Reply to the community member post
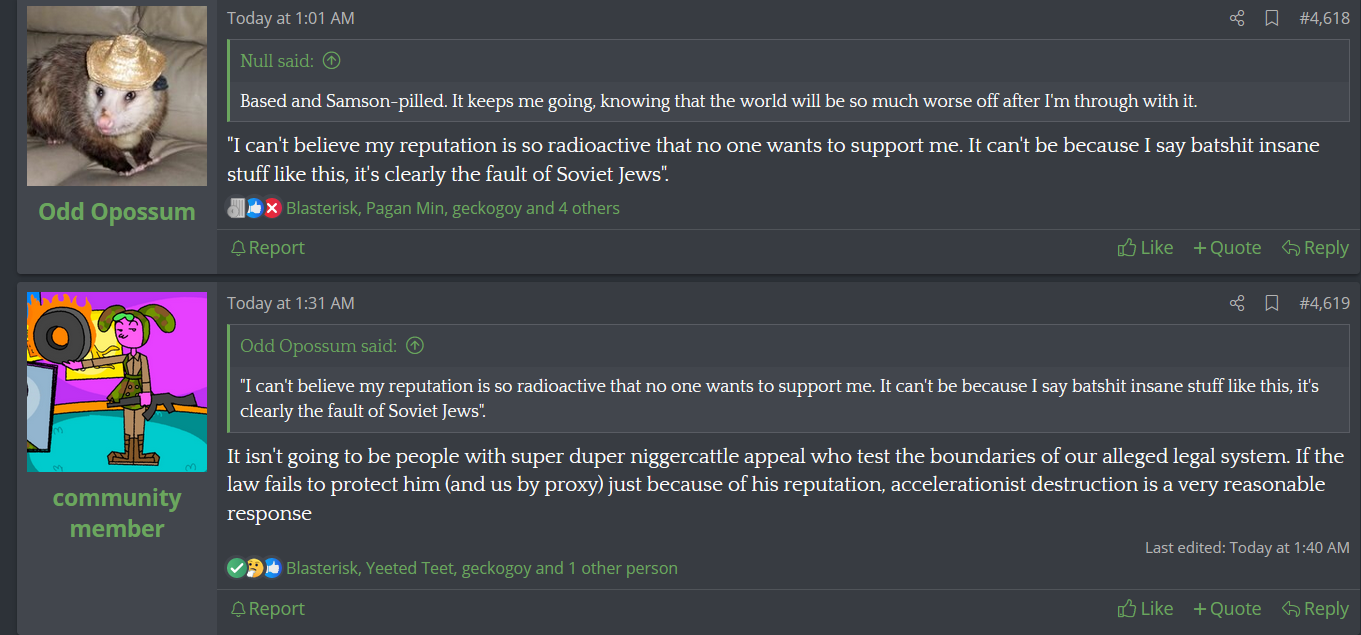Screen dimensions: 1361x635 (x=1315, y=609)
